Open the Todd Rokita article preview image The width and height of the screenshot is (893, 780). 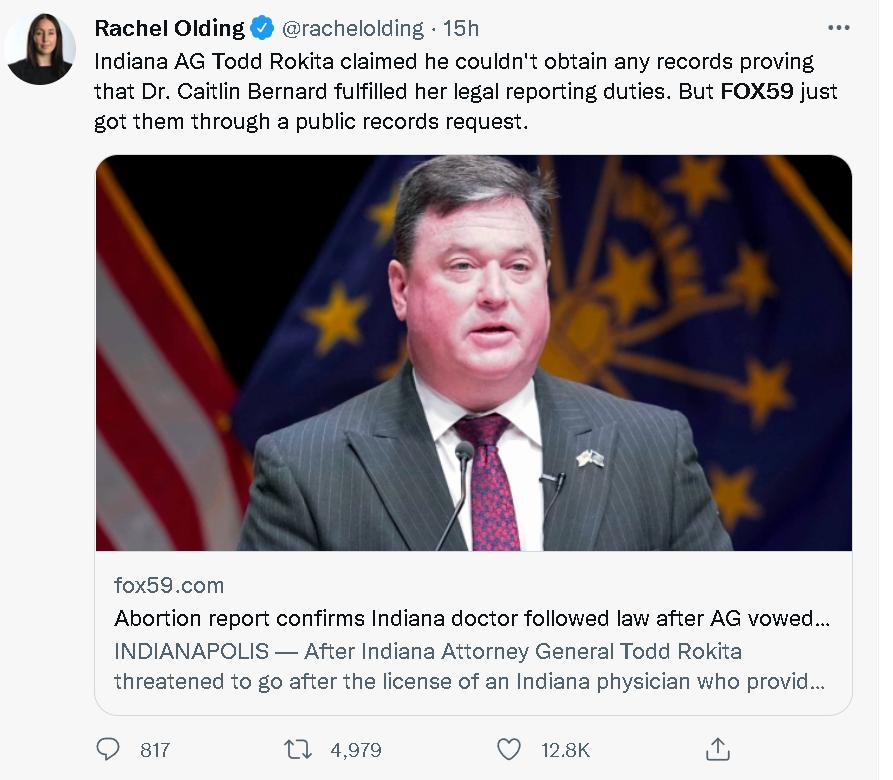473,352
